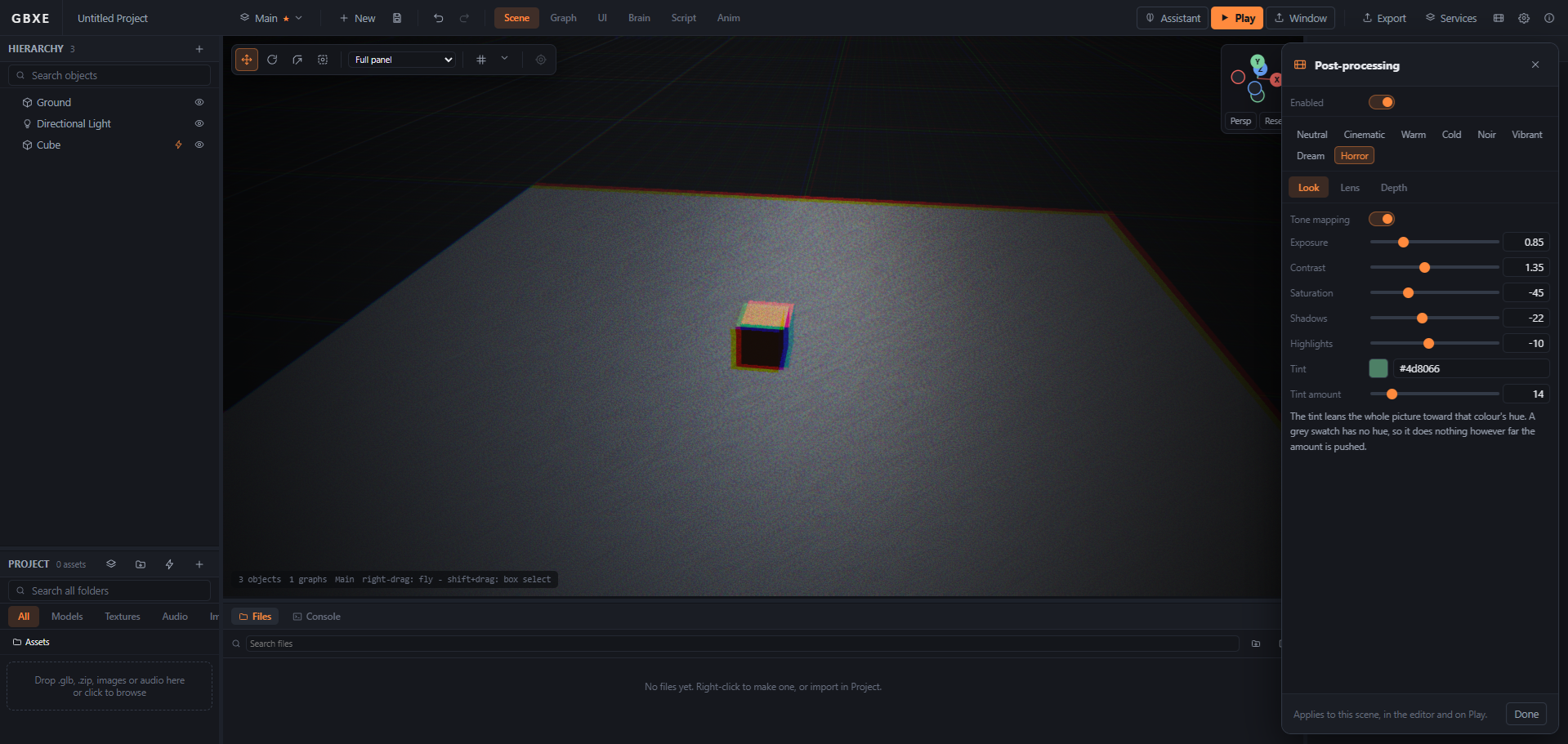Add a new object in Hierarchy
Image resolution: width=1568 pixels, height=744 pixels.
pos(199,49)
